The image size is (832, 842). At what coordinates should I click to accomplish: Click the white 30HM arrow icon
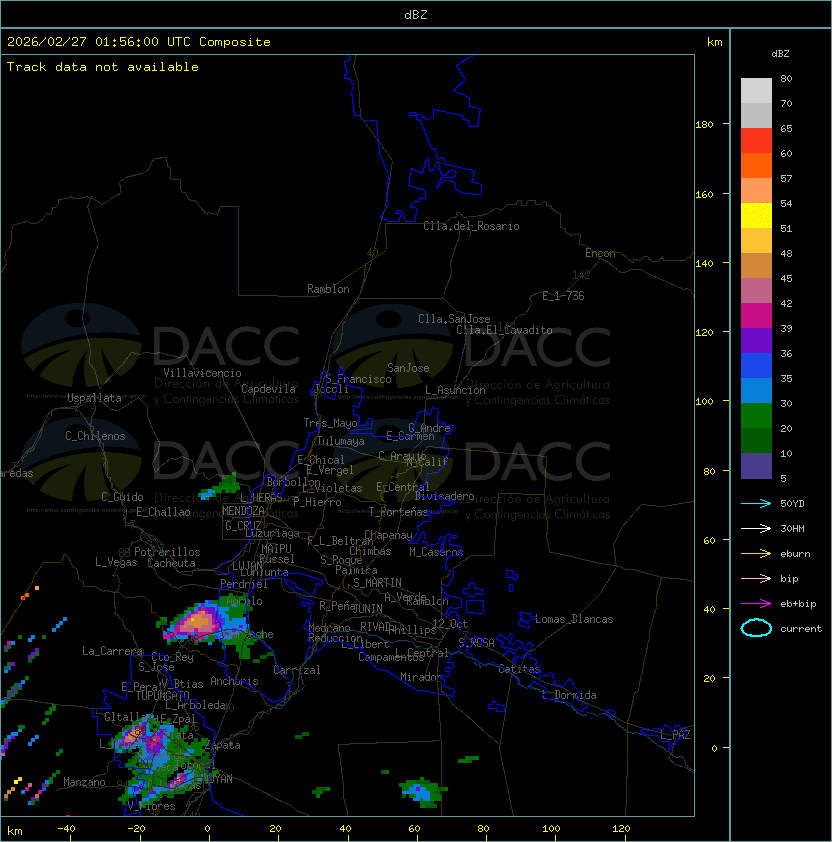pyautogui.click(x=756, y=528)
